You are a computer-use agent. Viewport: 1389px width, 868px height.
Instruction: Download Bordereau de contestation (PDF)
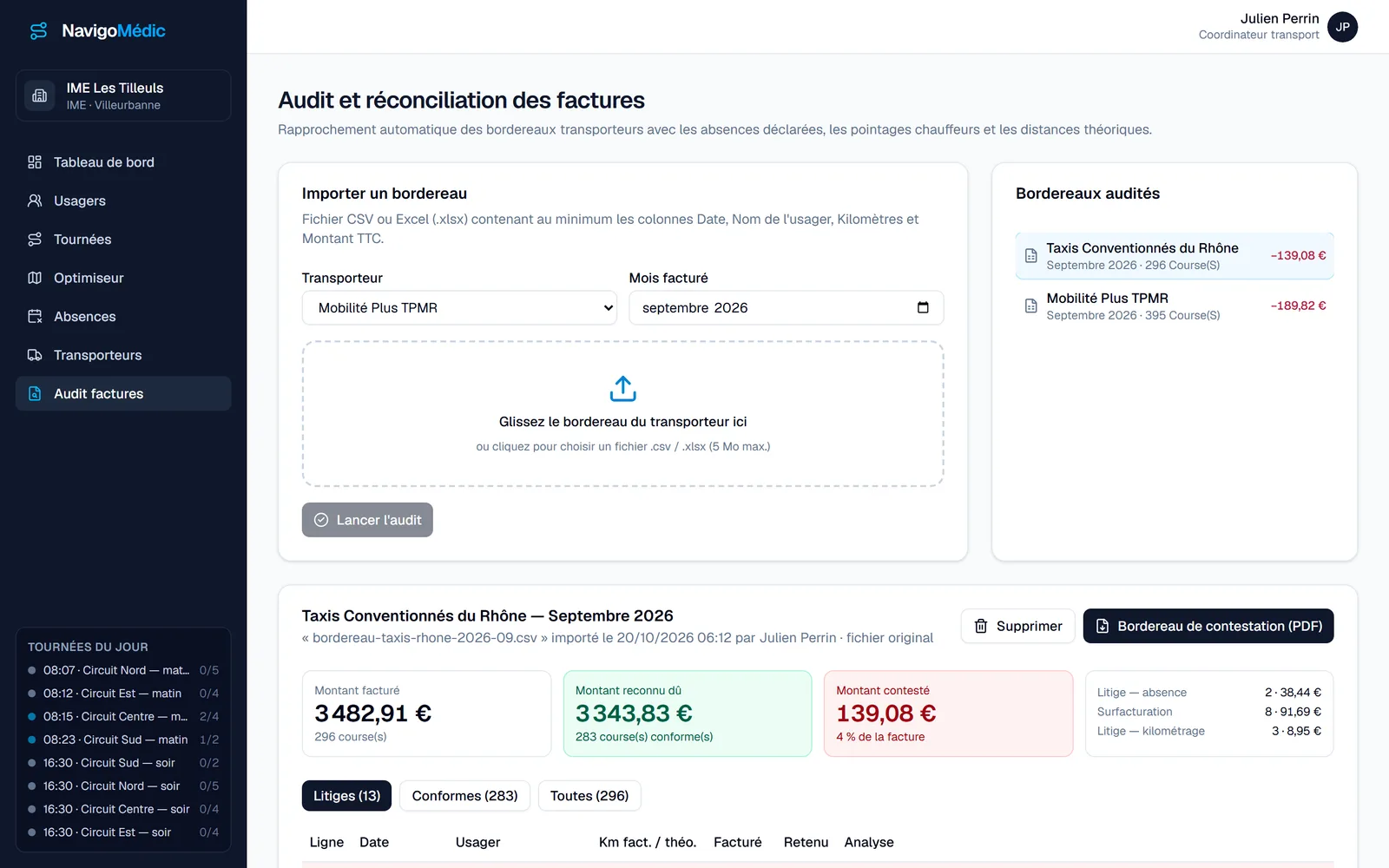coord(1208,626)
